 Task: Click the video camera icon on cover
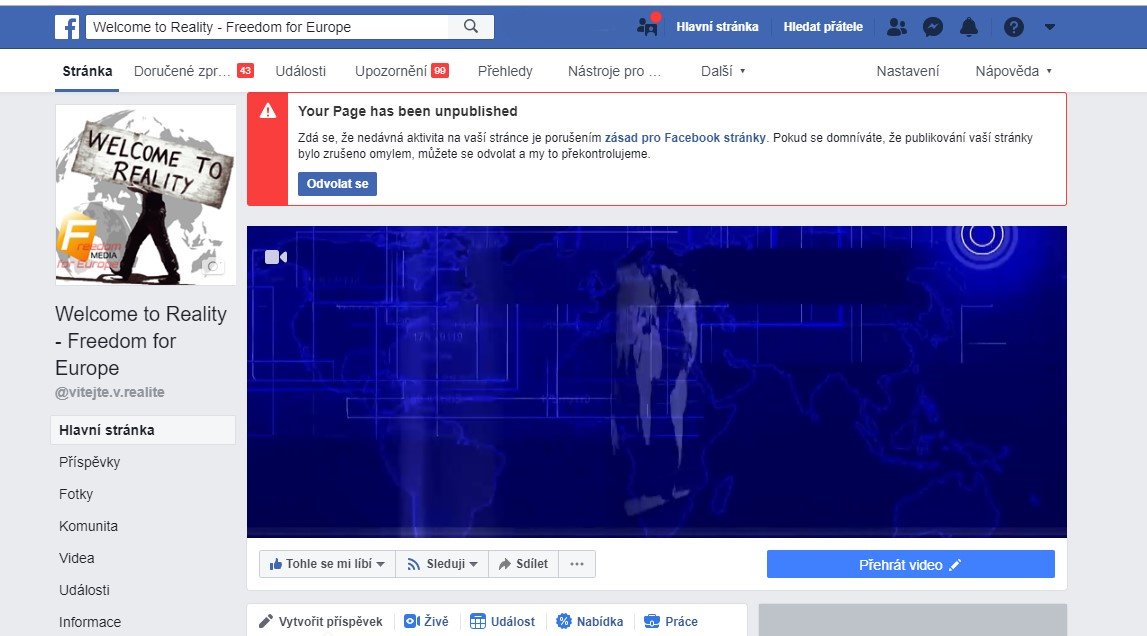276,257
